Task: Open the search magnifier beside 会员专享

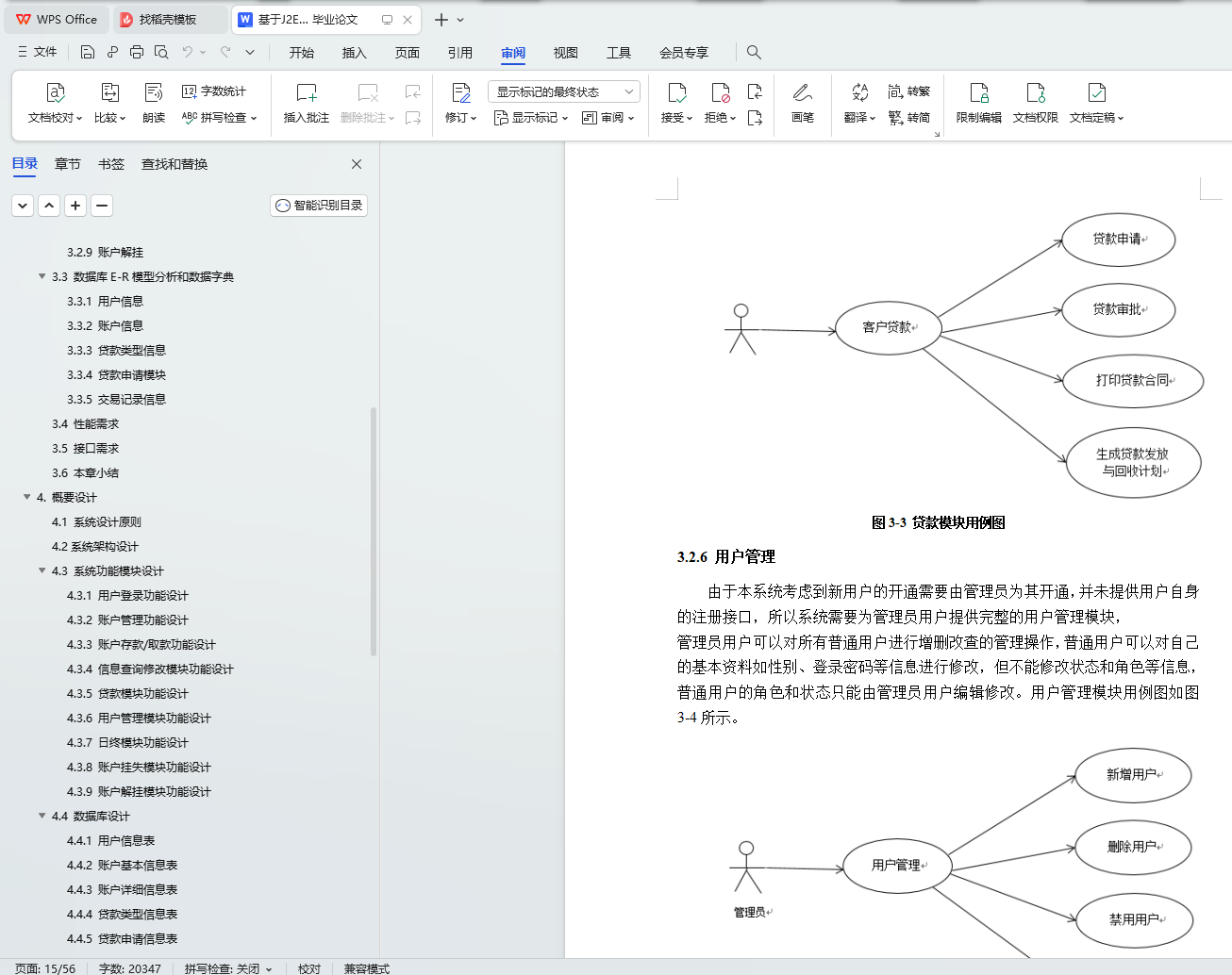Action: pos(754,52)
